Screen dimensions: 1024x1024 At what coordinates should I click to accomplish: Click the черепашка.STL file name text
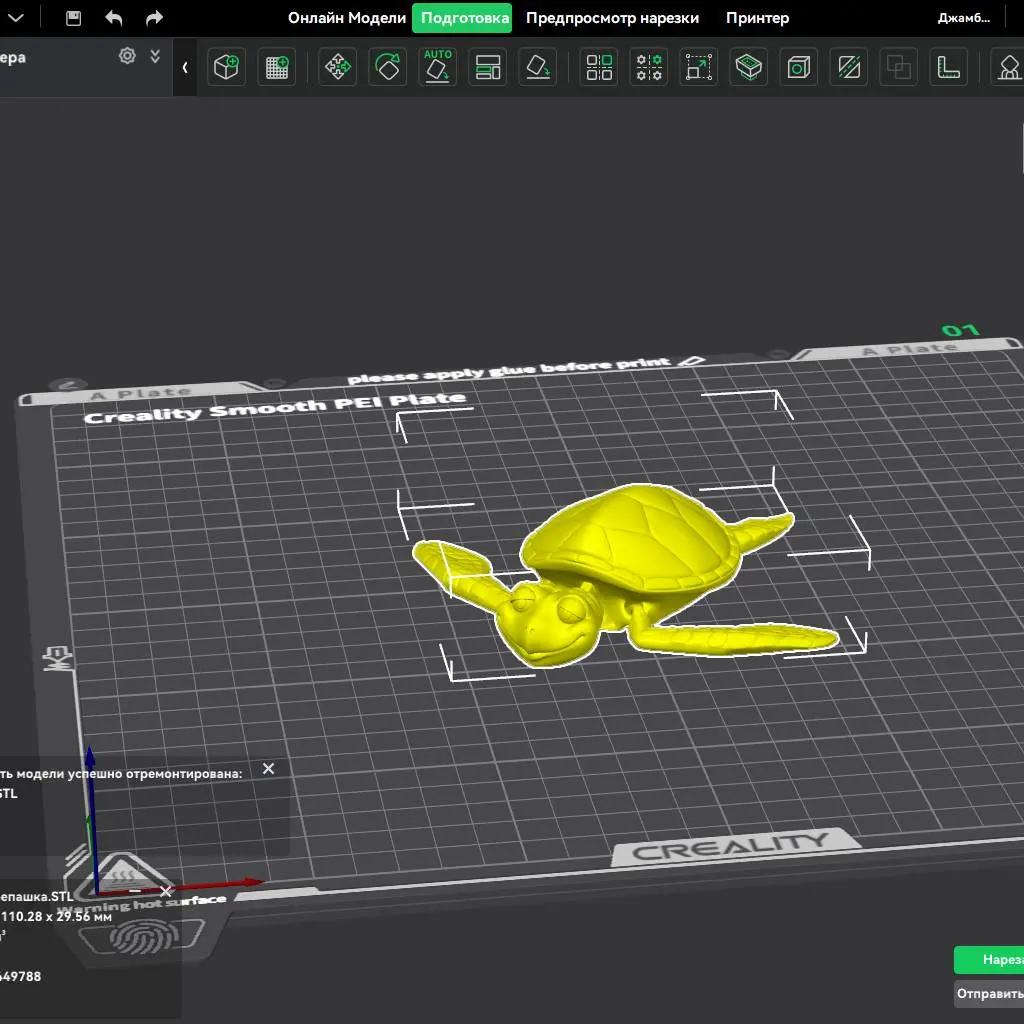(x=37, y=896)
